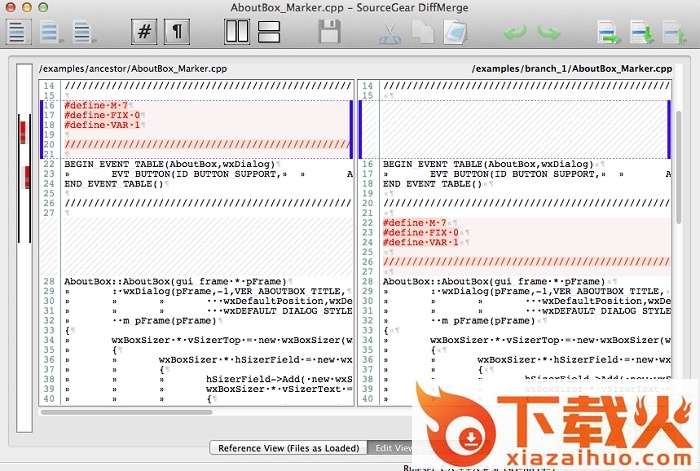The image size is (700, 471).
Task: Click the #define M 7 line in left pane
Action: point(100,105)
